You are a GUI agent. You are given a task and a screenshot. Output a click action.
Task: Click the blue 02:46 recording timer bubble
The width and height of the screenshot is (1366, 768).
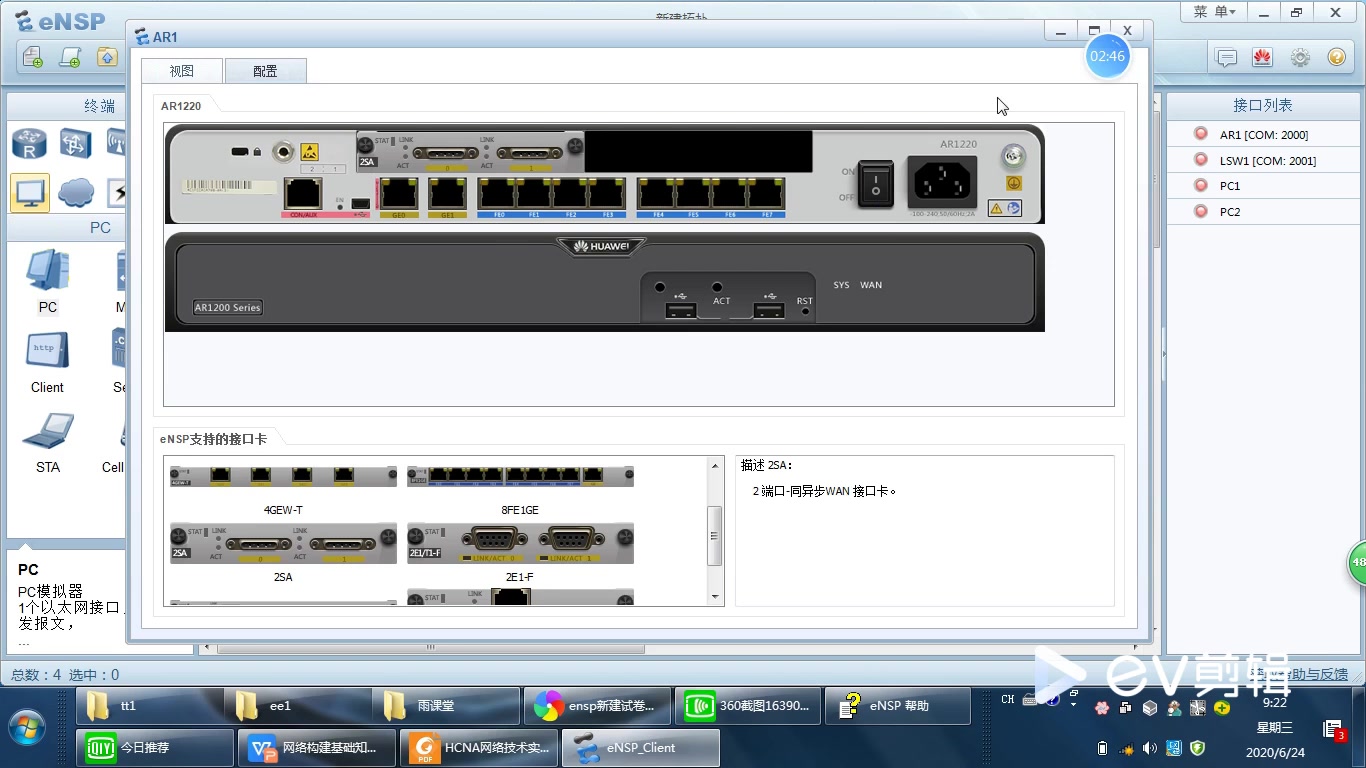point(1107,56)
